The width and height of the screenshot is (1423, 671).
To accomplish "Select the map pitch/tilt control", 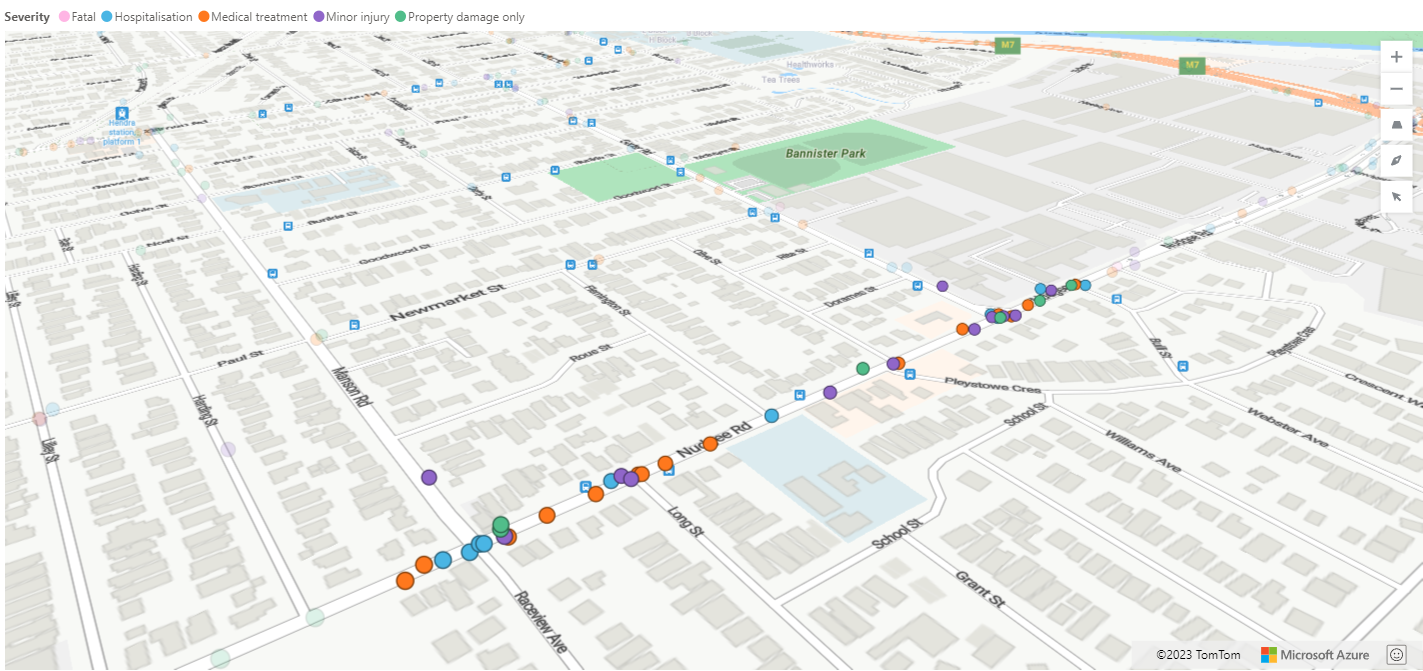I will [1396, 124].
